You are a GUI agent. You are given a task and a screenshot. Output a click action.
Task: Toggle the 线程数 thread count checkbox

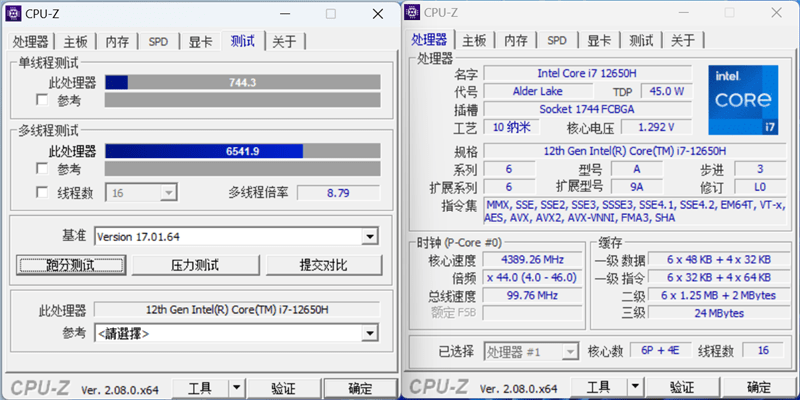pos(42,192)
